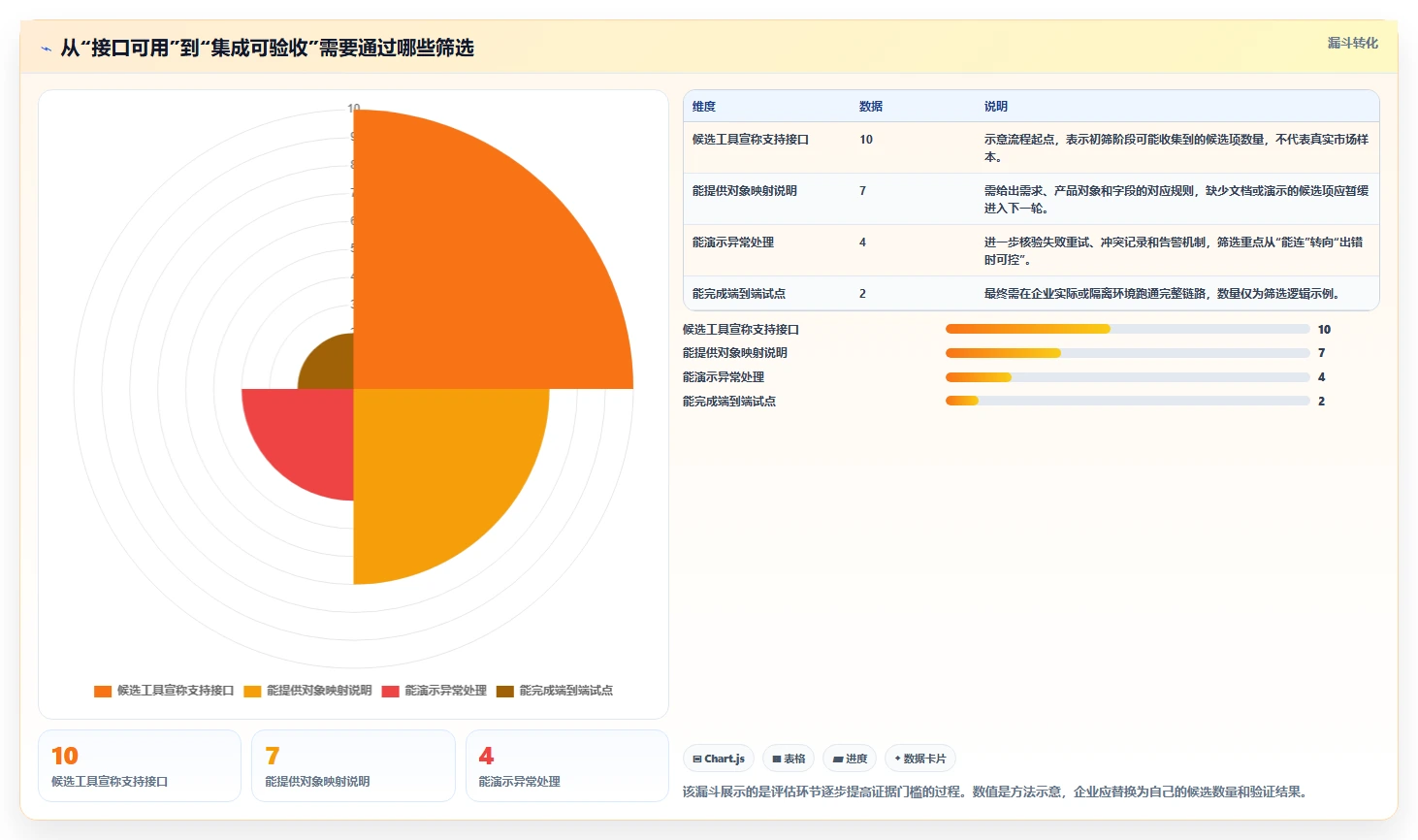Click progress label 能完成端到端试点
Screen dimensions: 1418x840
(x=729, y=402)
